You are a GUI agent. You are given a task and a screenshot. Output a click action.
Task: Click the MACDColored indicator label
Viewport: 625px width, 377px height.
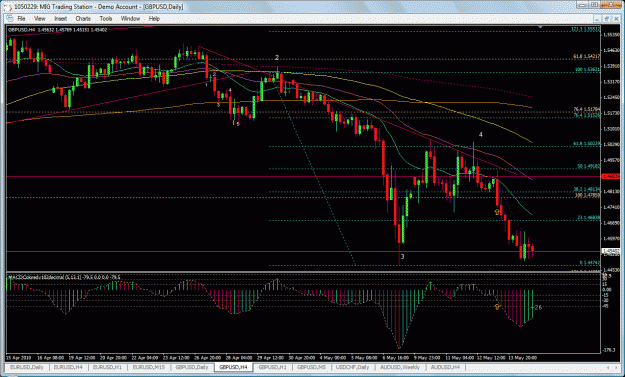coord(64,277)
